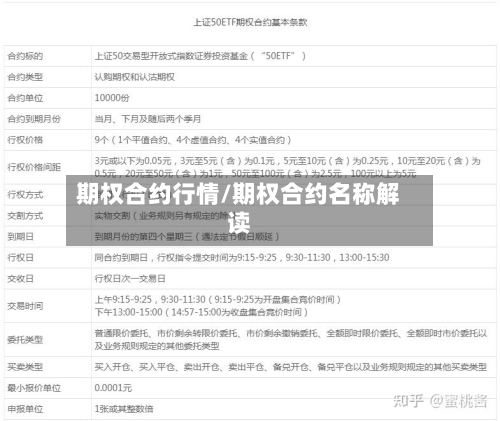
Task: Select the "交割方式" row label
Action: 25,216
